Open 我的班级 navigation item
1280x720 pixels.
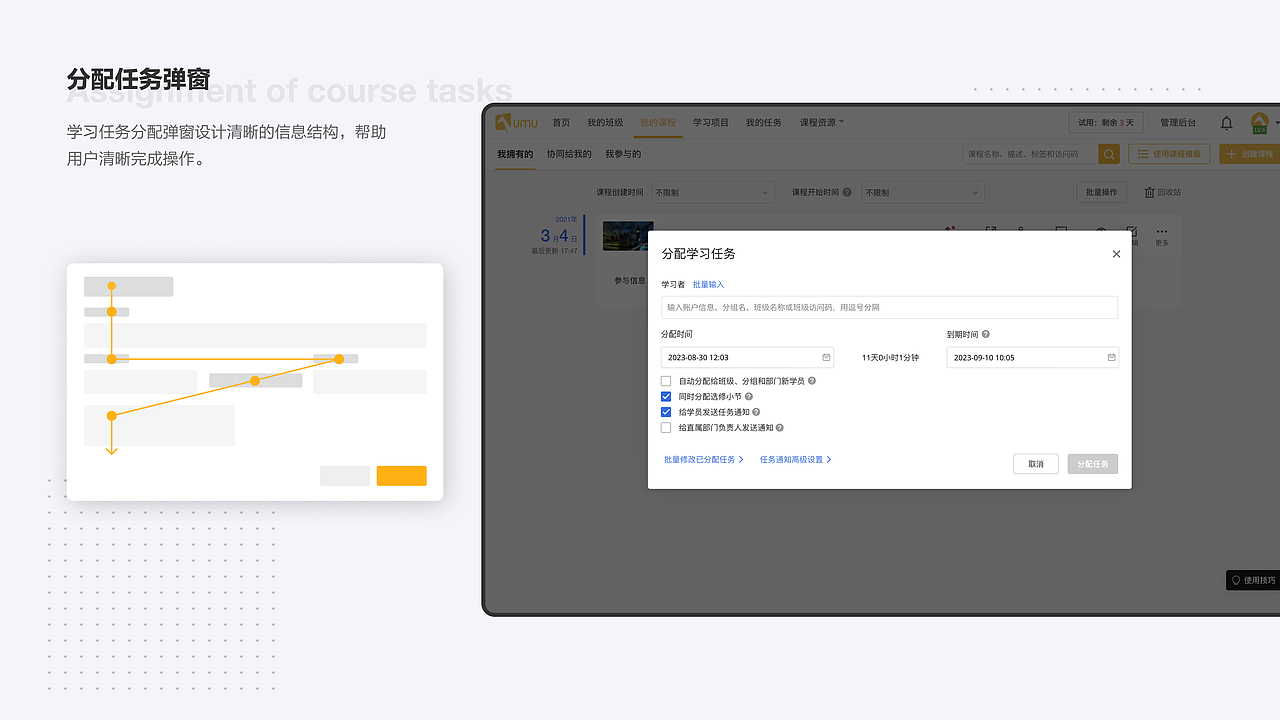coord(605,123)
